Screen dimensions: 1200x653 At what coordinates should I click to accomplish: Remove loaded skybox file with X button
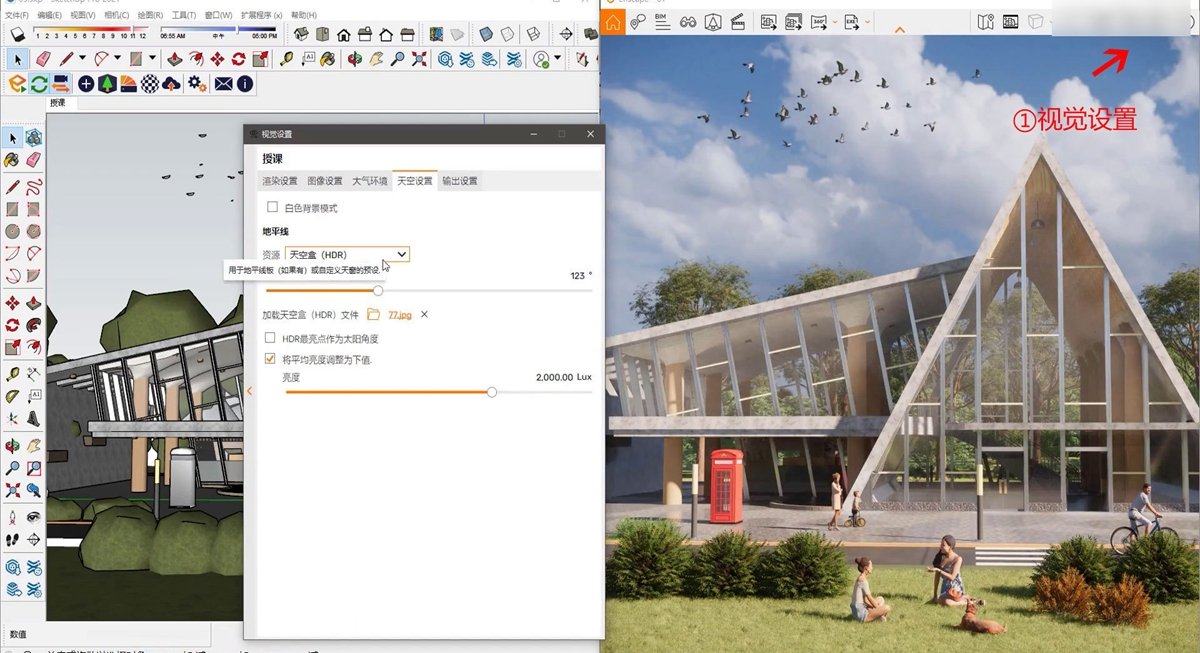(x=424, y=315)
